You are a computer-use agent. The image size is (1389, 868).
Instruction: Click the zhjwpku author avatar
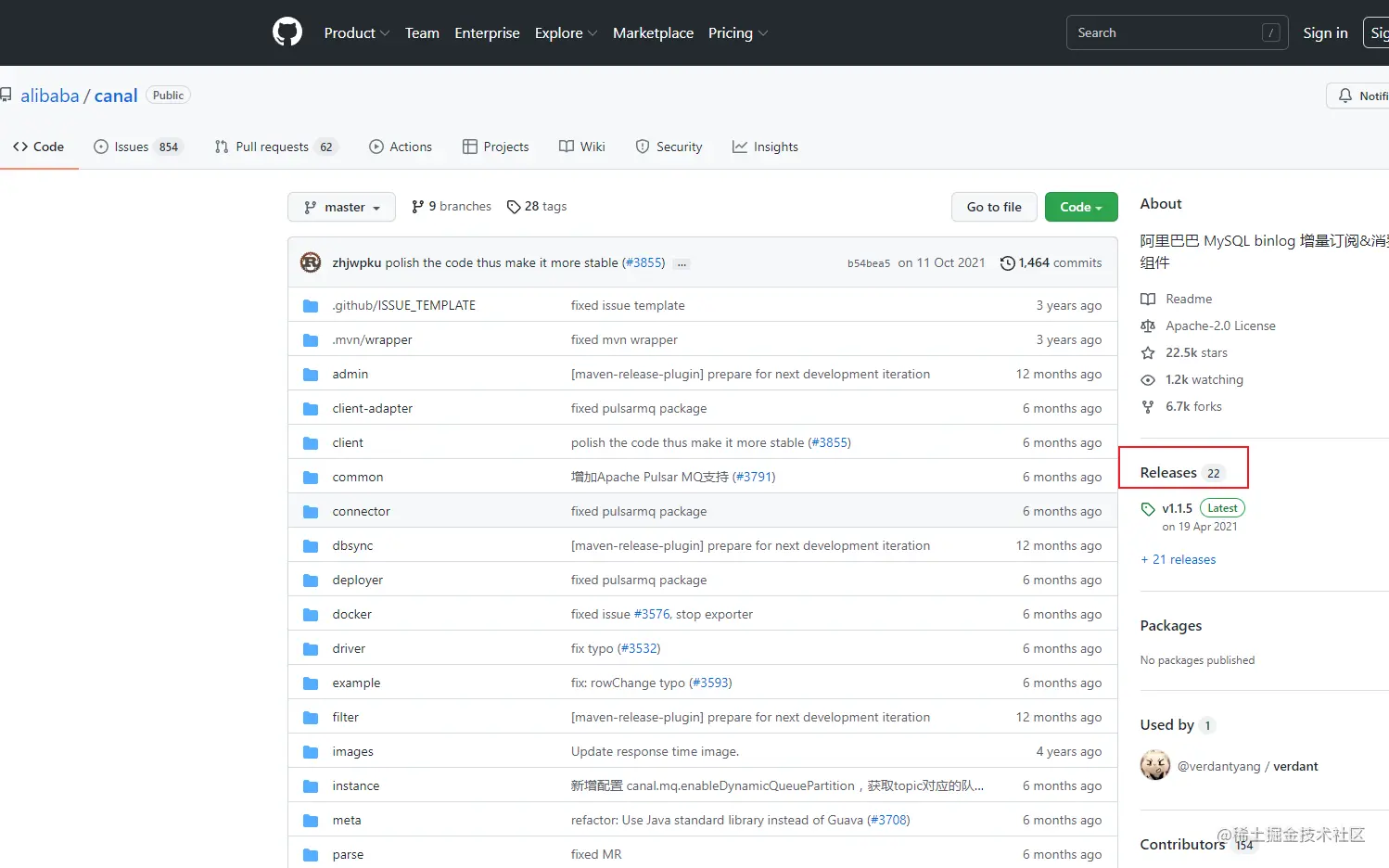click(x=311, y=262)
